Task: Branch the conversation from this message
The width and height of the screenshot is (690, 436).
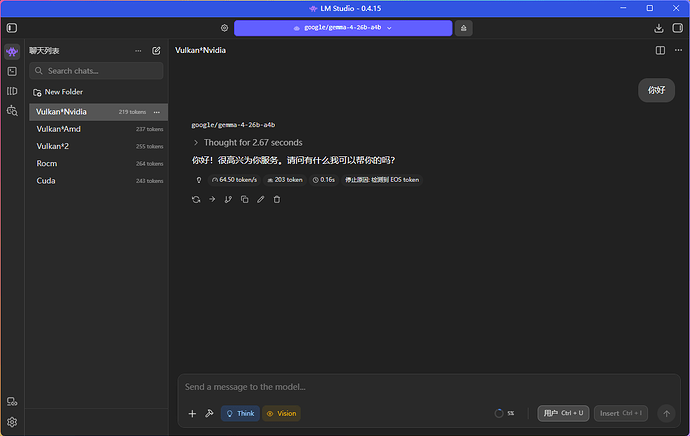Action: (x=228, y=199)
